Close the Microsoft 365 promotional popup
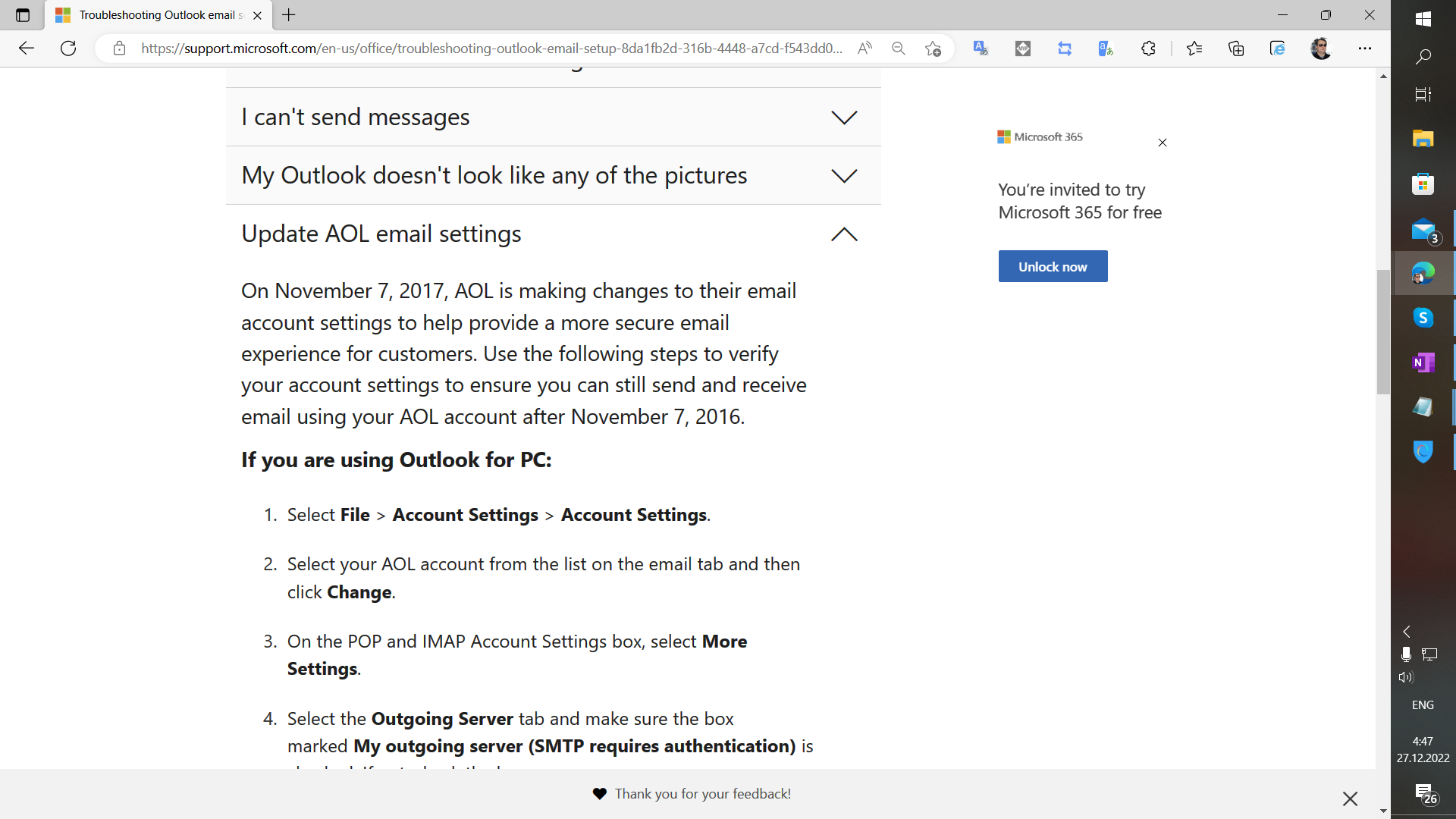Screen dimensions: 1456x819 (1162, 142)
